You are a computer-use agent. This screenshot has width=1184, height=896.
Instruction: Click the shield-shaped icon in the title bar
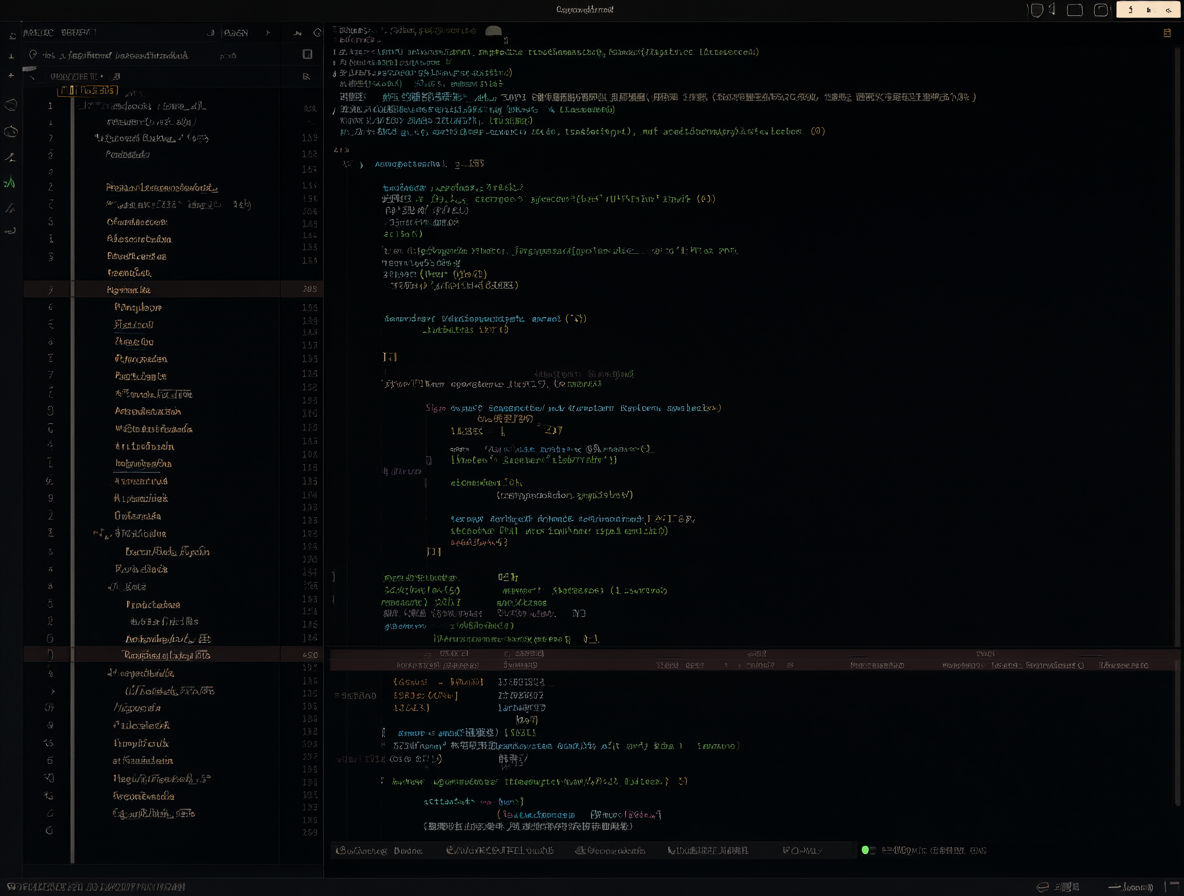click(1037, 10)
